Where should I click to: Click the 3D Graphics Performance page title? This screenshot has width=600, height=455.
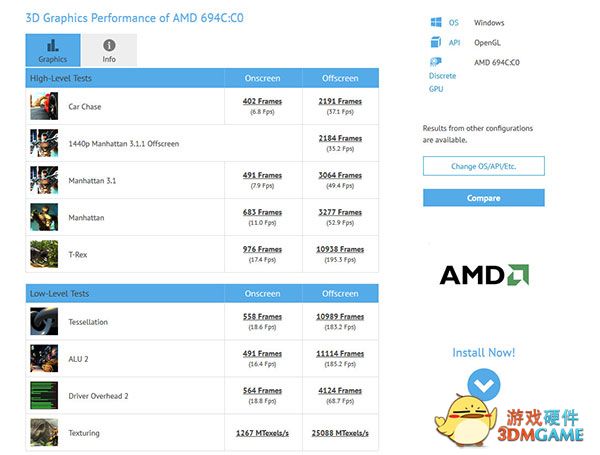[134, 18]
